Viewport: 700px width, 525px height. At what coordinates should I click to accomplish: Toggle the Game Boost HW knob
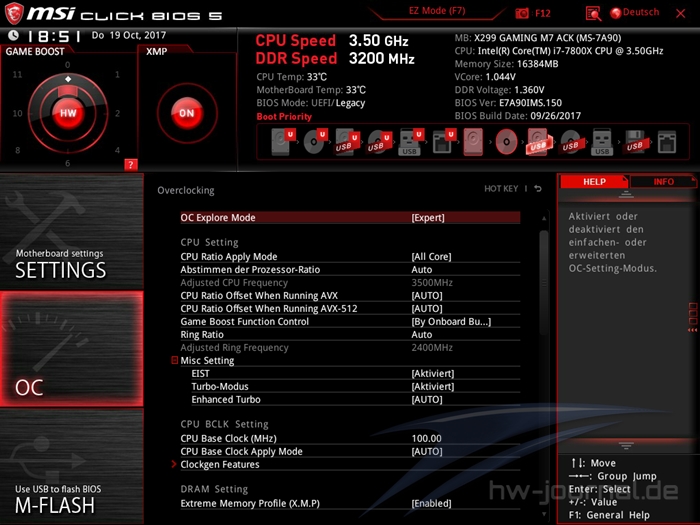click(x=68, y=113)
